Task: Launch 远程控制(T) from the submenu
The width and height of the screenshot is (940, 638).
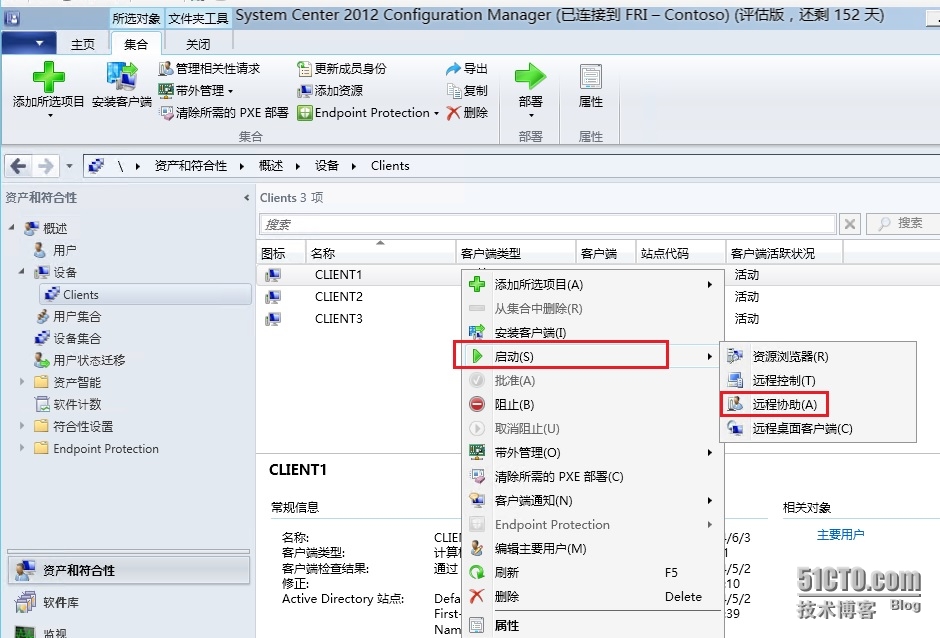Action: 818,380
